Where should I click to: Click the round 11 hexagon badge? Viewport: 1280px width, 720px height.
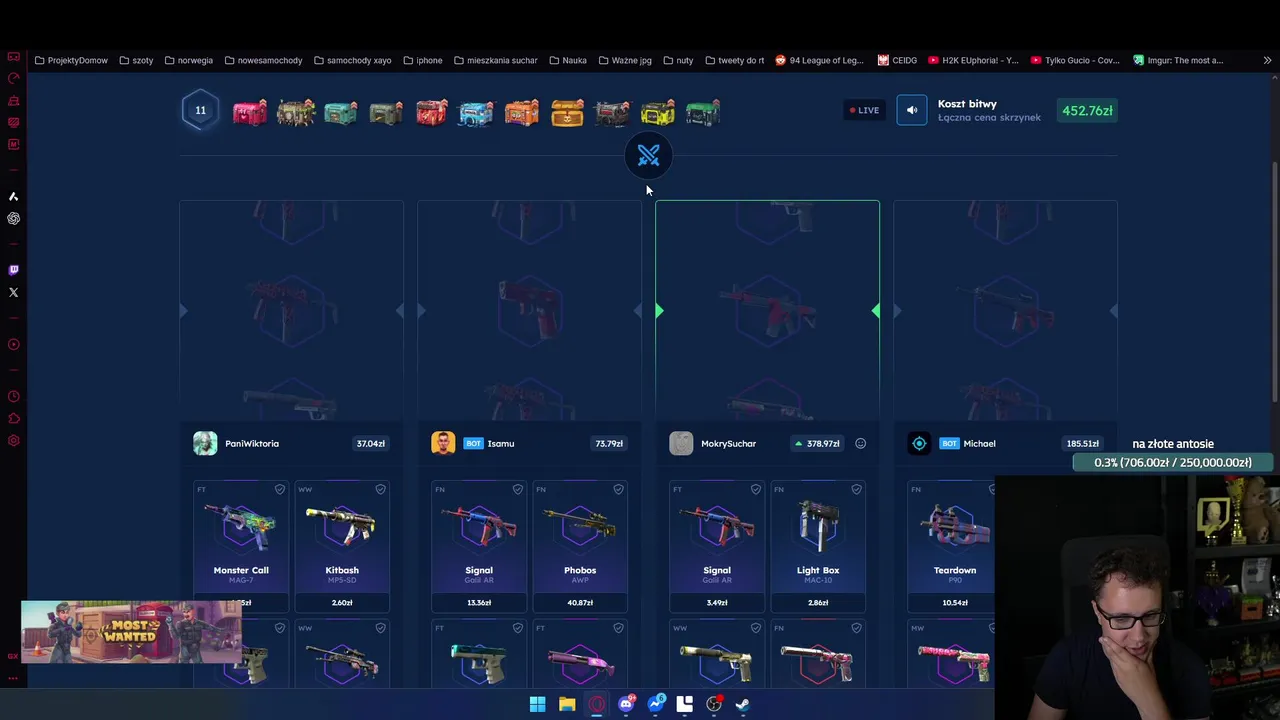[x=200, y=110]
